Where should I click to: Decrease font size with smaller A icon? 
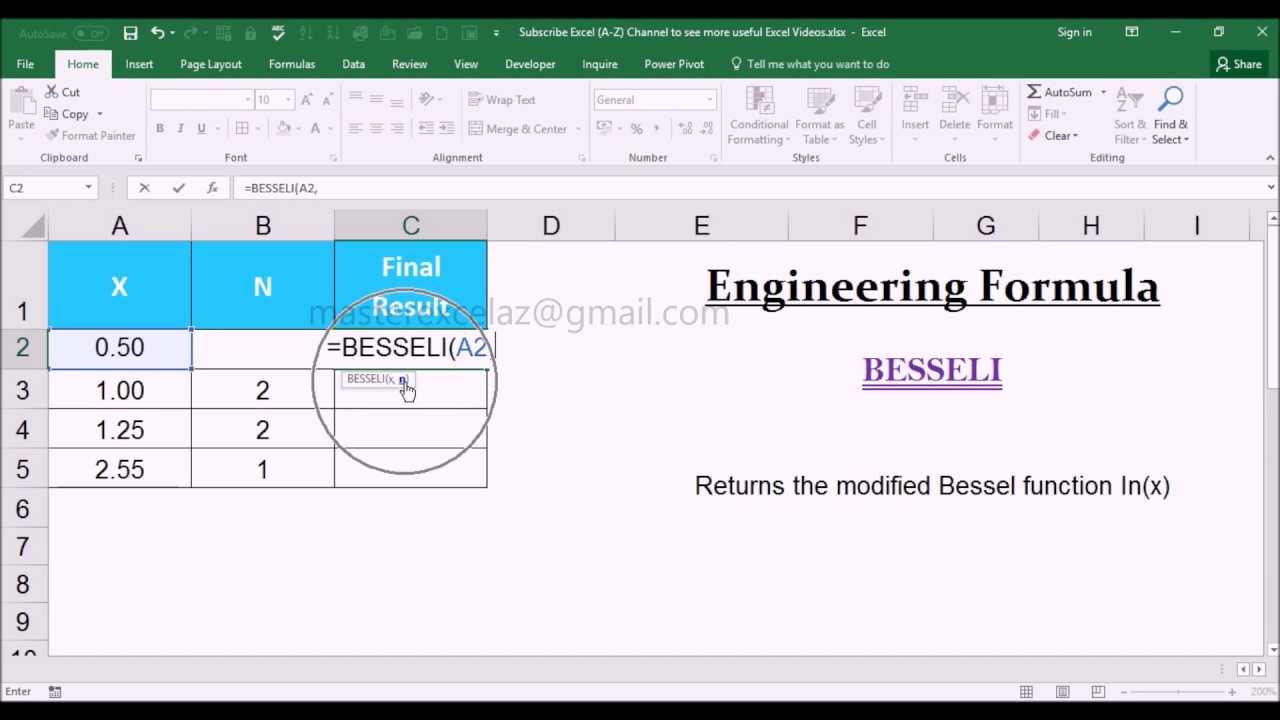pyautogui.click(x=328, y=100)
